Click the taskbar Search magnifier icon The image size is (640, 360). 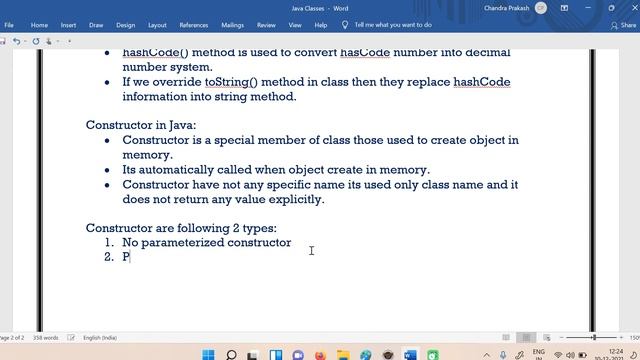(231, 355)
